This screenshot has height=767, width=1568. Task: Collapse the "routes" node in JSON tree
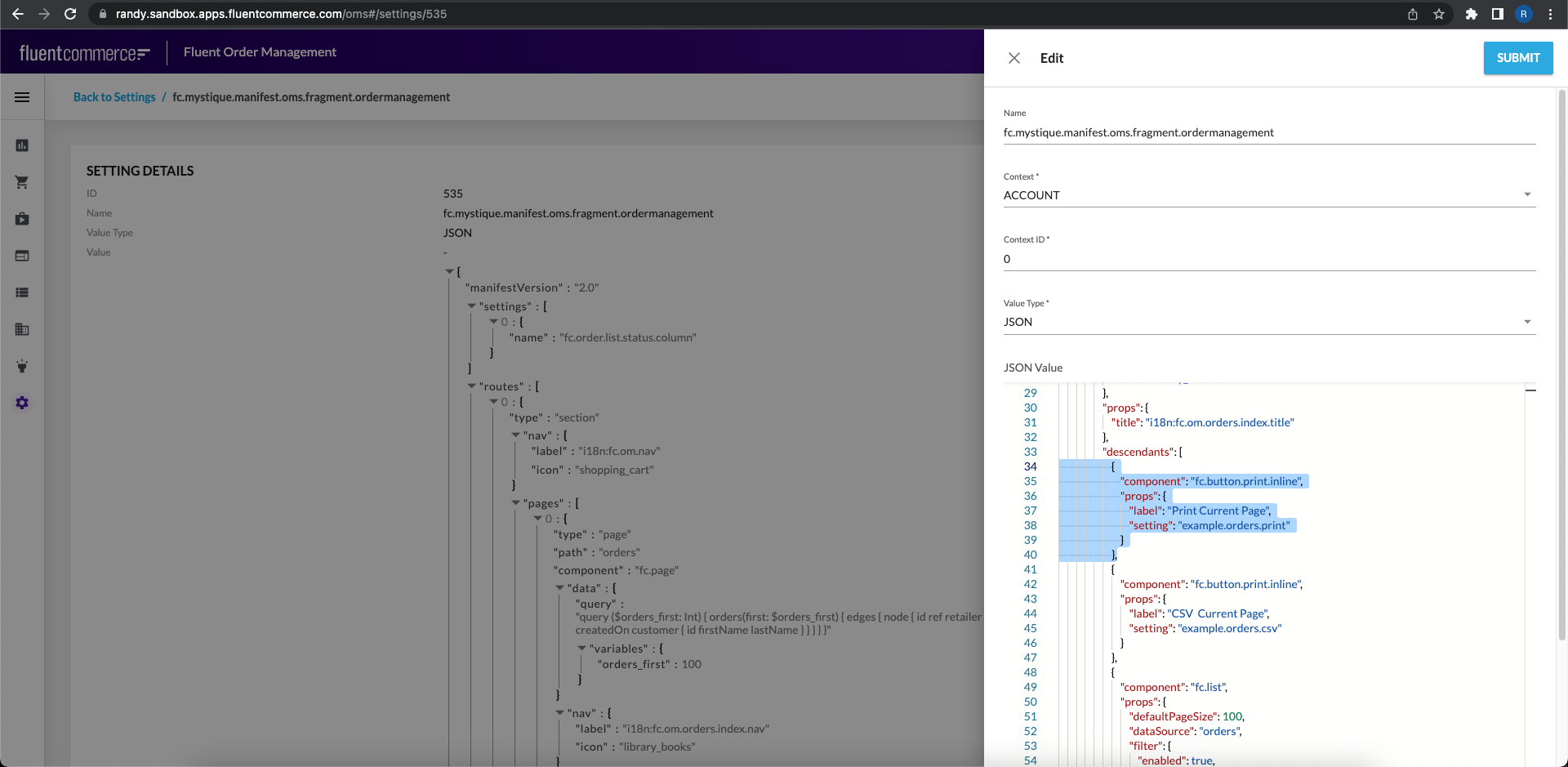click(471, 386)
